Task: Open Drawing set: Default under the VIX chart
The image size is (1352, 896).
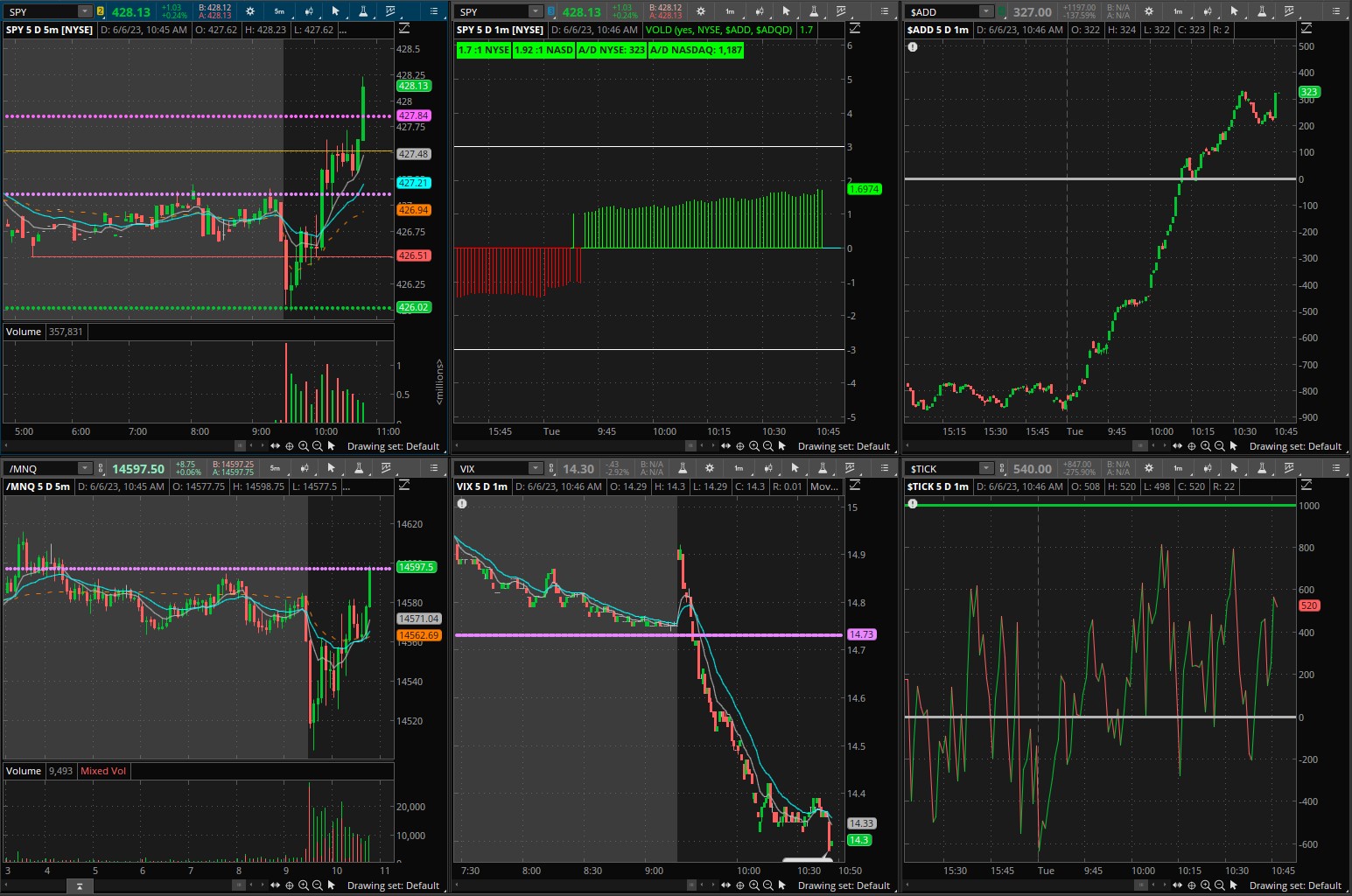Action: [x=844, y=885]
